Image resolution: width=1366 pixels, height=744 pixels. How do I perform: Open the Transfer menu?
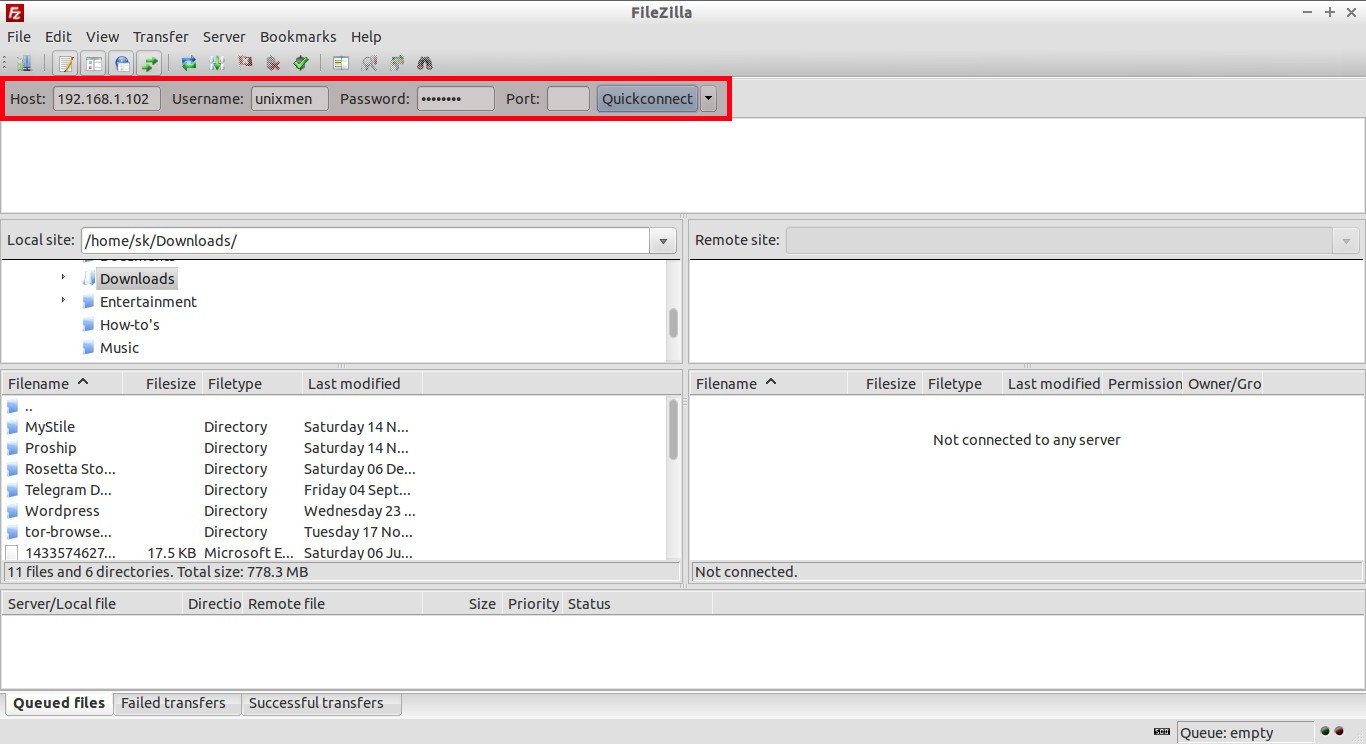click(x=160, y=36)
